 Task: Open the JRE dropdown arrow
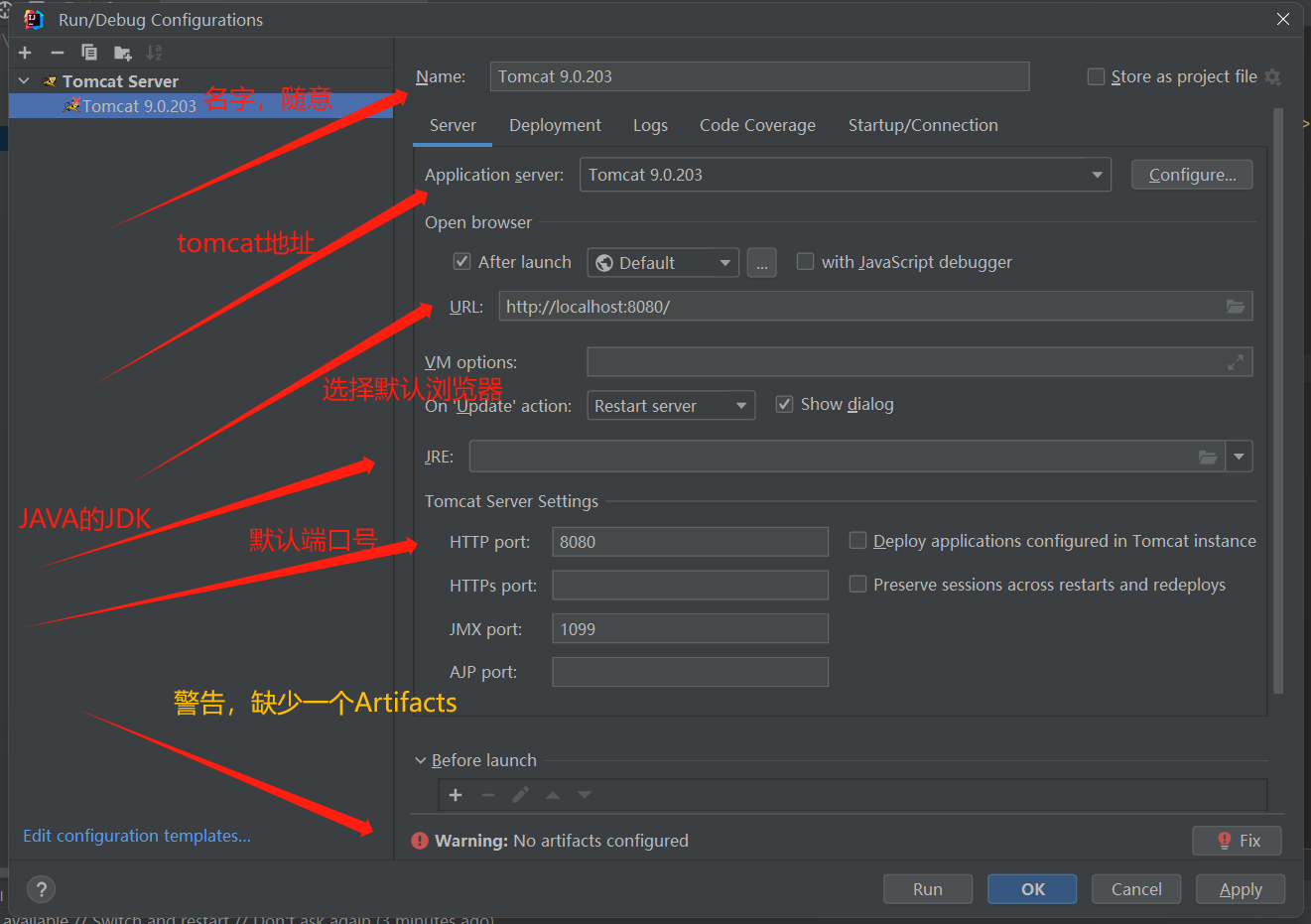[1240, 457]
